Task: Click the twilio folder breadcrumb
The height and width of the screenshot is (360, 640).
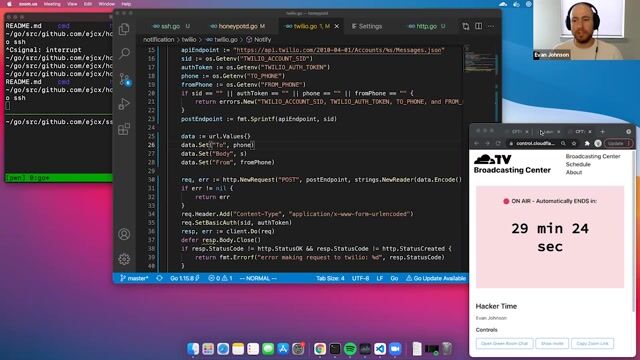Action: (189, 40)
